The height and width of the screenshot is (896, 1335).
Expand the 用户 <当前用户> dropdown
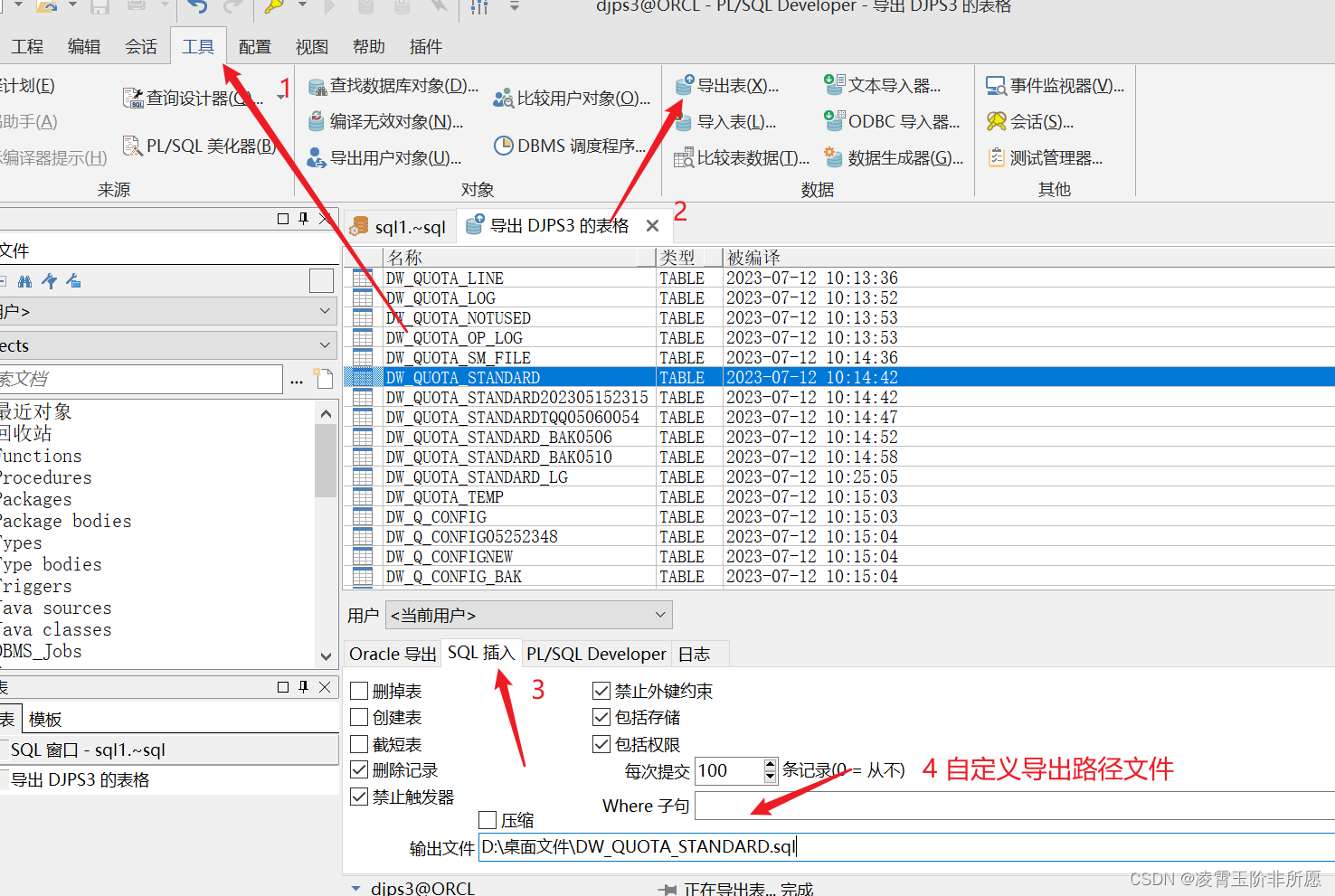(660, 615)
